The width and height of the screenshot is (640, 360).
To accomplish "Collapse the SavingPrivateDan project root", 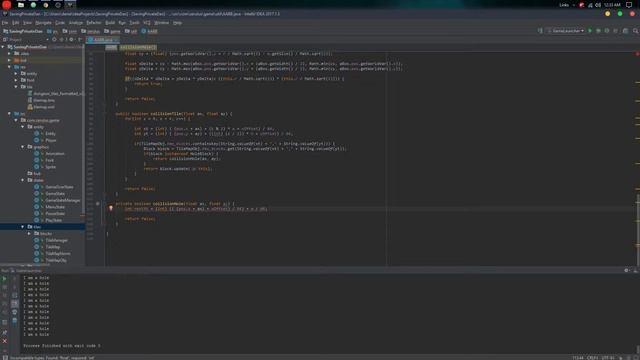I will pyautogui.click(x=3, y=47).
